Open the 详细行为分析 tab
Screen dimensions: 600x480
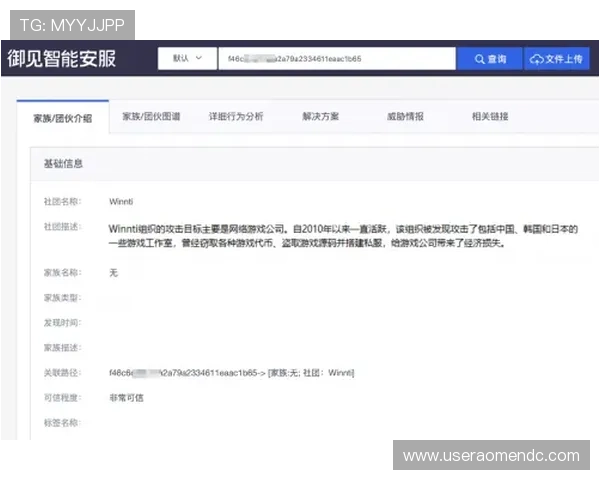(x=236, y=116)
